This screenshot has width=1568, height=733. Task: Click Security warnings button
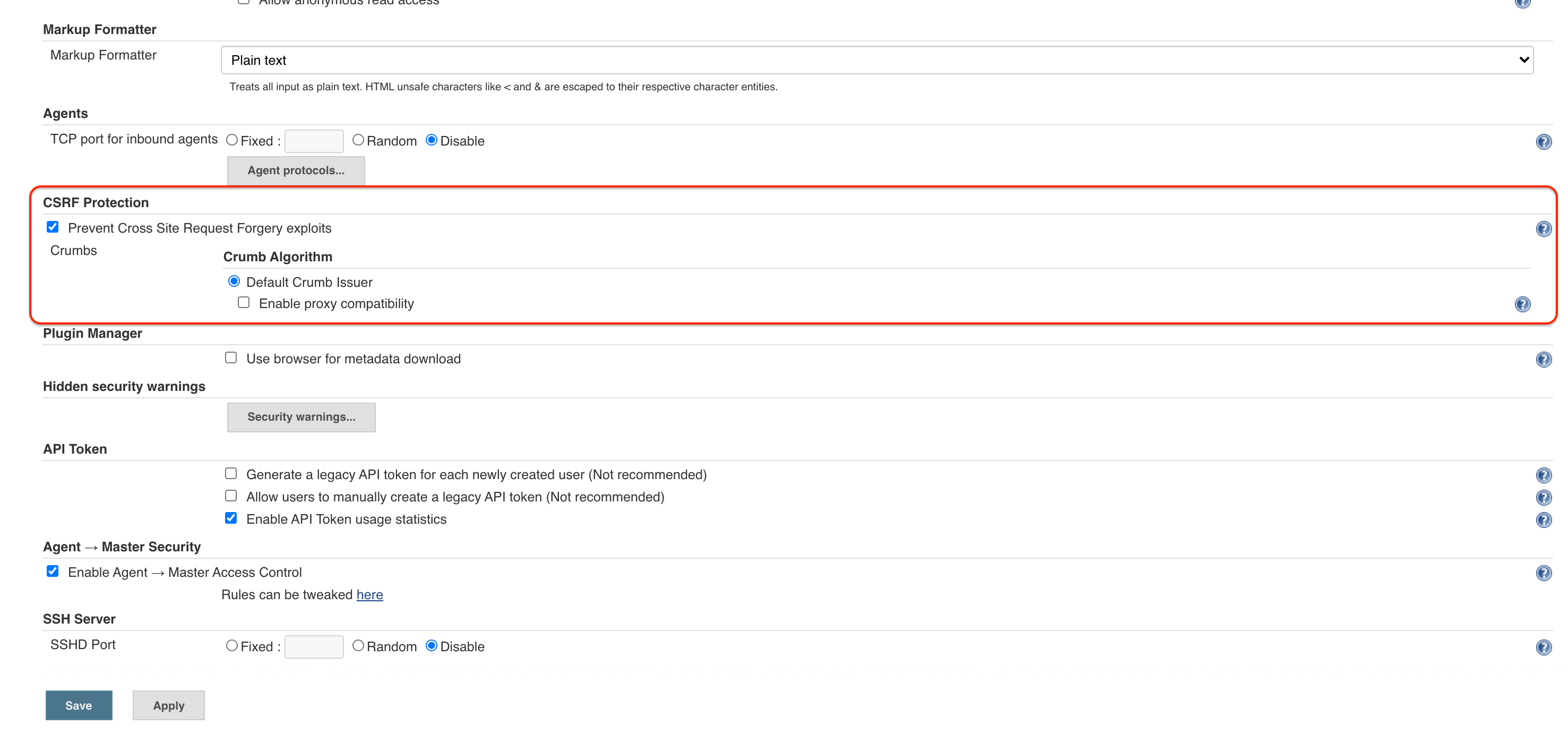(x=301, y=417)
